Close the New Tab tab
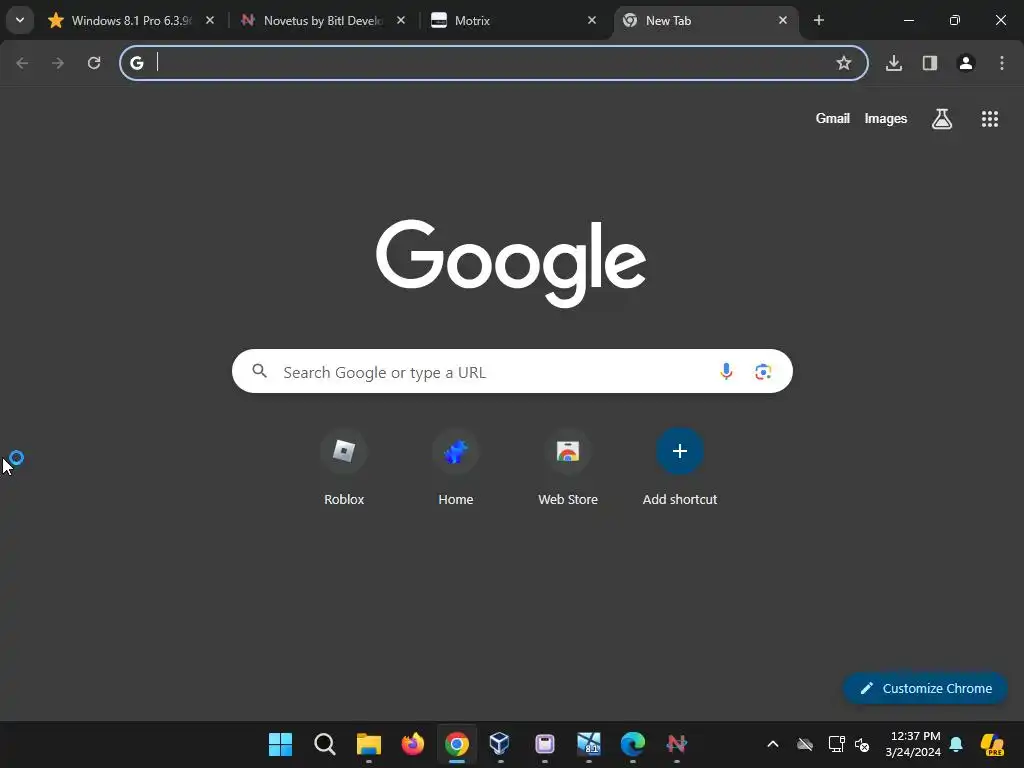The image size is (1024, 768). (782, 20)
